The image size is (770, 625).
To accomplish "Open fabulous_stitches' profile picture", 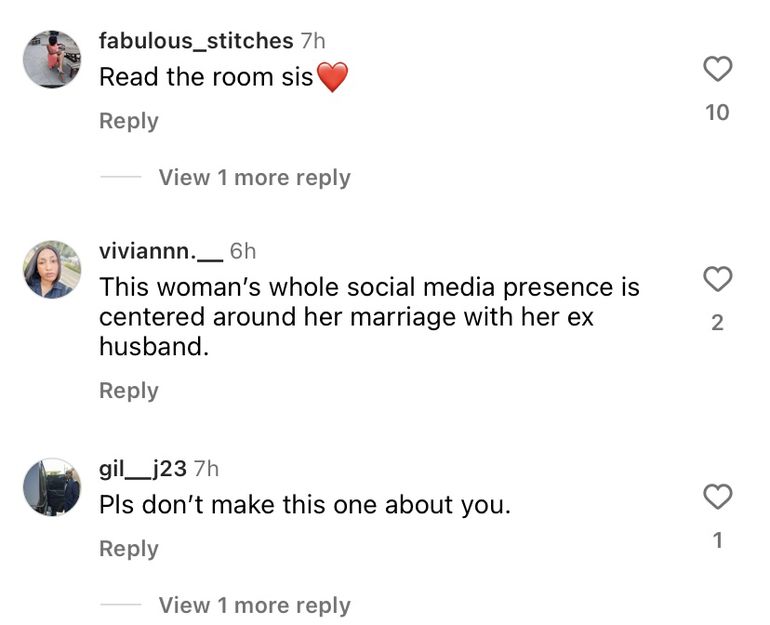I will tap(52, 58).
